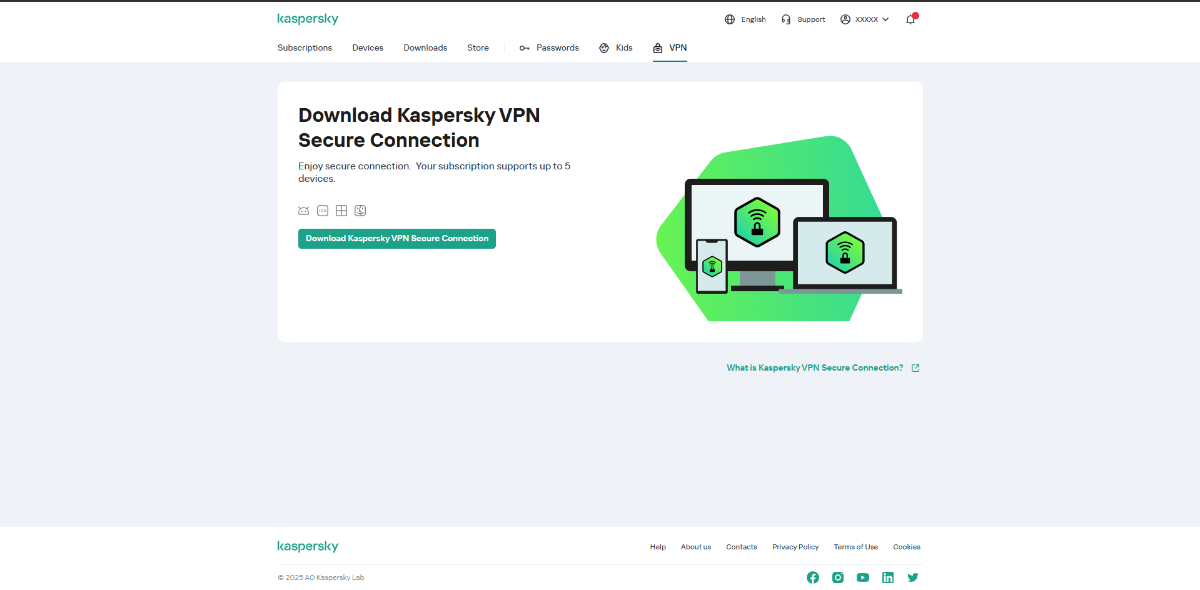Image resolution: width=1200 pixels, height=590 pixels.
Task: Switch to the Passwords tab
Action: pyautogui.click(x=549, y=48)
